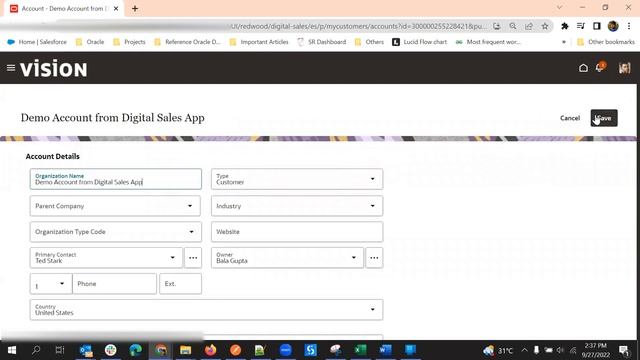Viewport: 640px width, 360px height.
Task: Open the user profile avatar in Vision header
Action: [624, 68]
